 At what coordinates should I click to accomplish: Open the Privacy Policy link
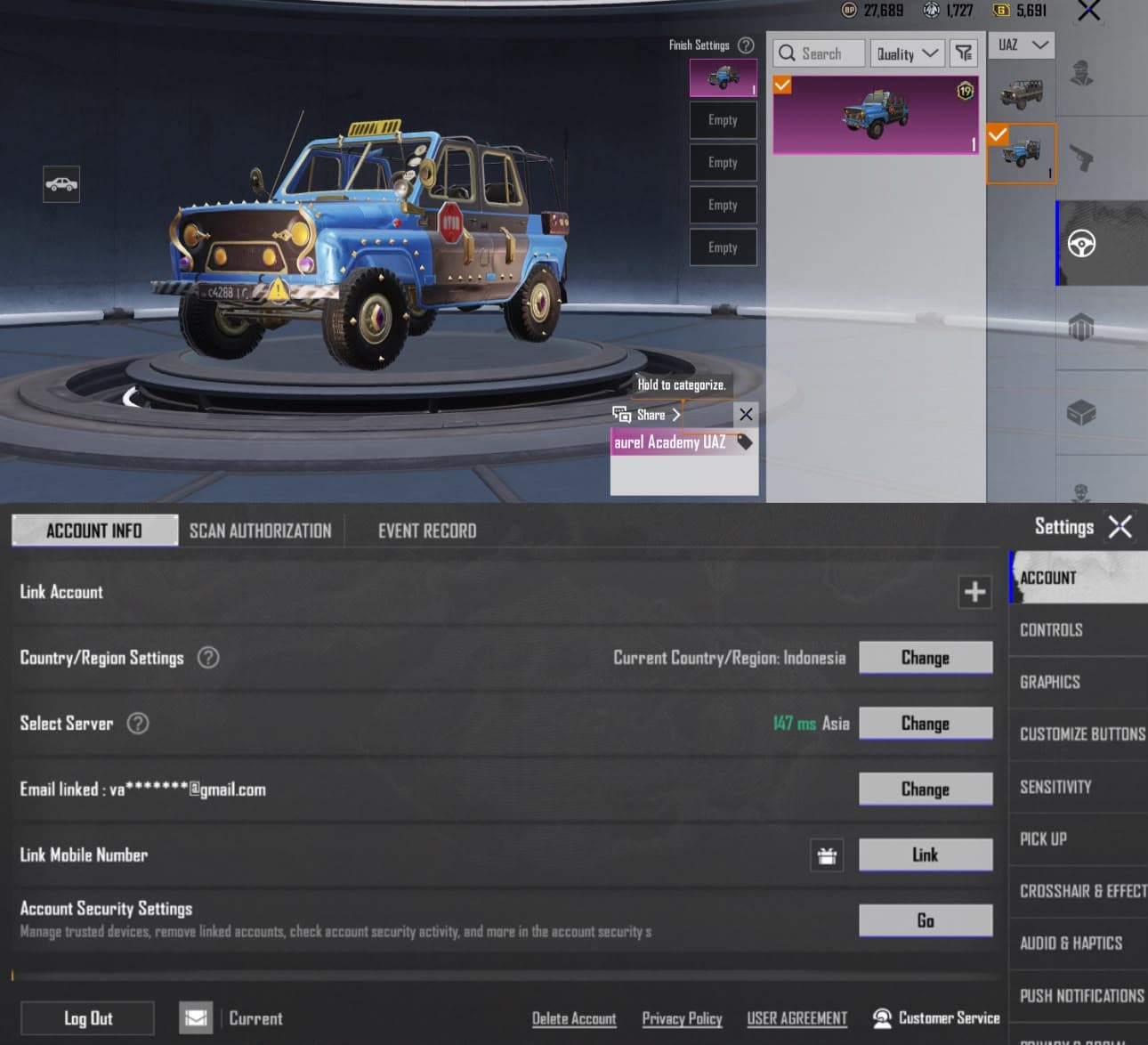pyautogui.click(x=682, y=1018)
